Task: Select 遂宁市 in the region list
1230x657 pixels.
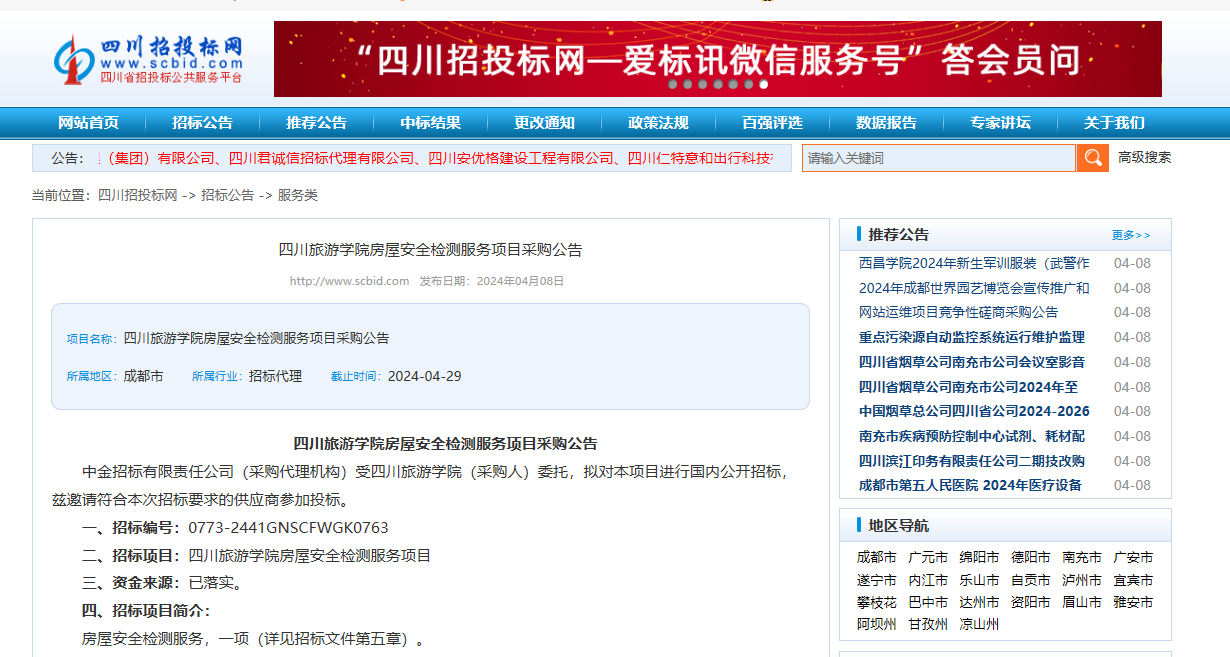Action: 877,580
